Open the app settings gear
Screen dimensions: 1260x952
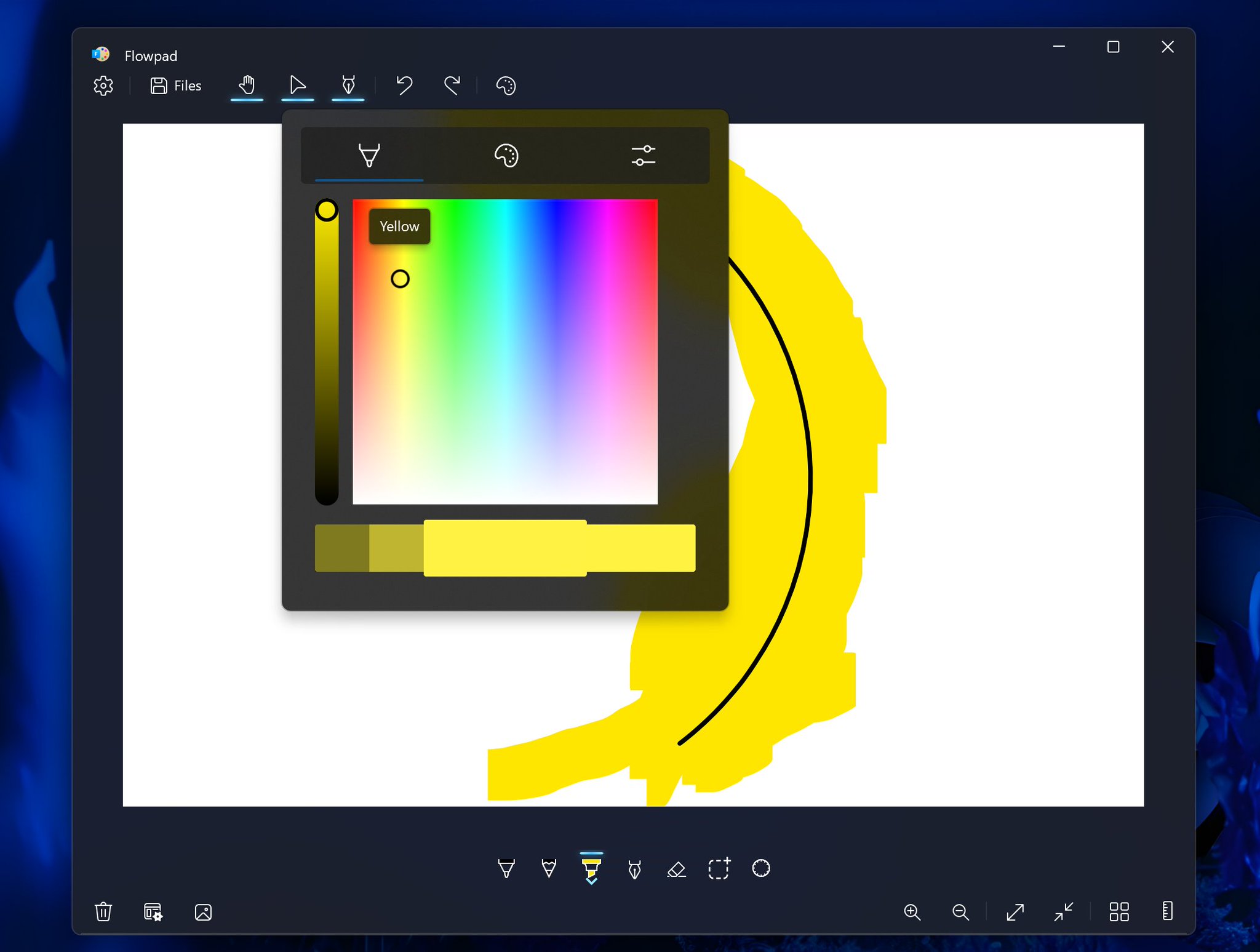[x=103, y=86]
